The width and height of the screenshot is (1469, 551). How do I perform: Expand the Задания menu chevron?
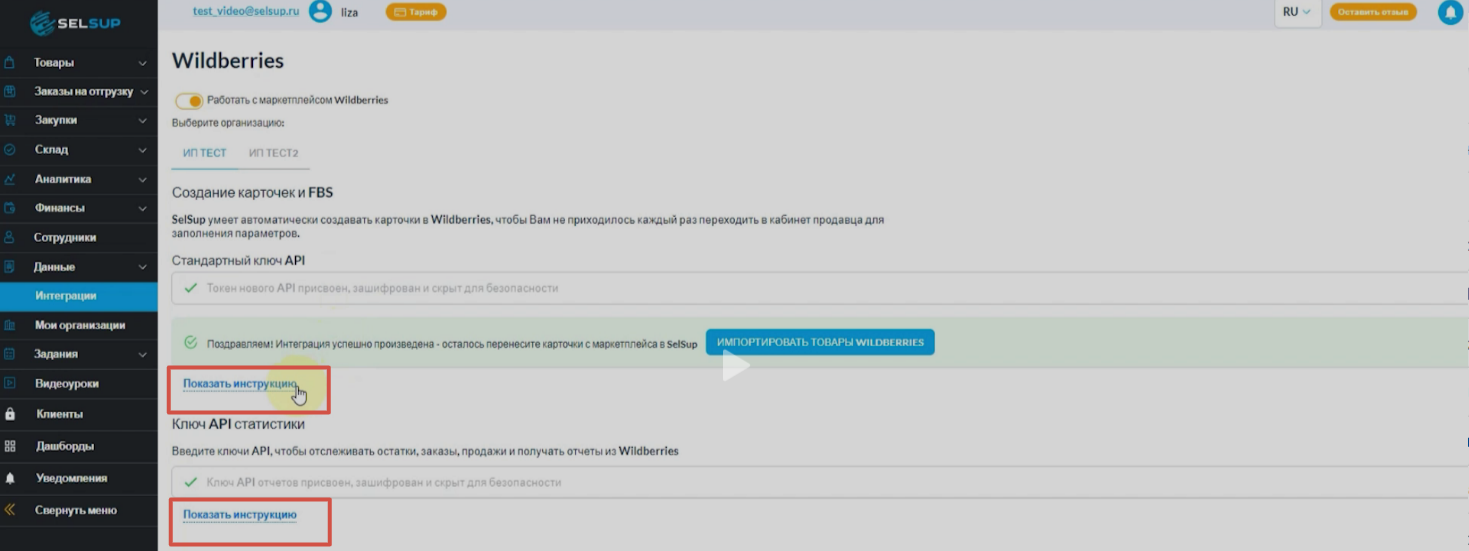[x=143, y=355]
